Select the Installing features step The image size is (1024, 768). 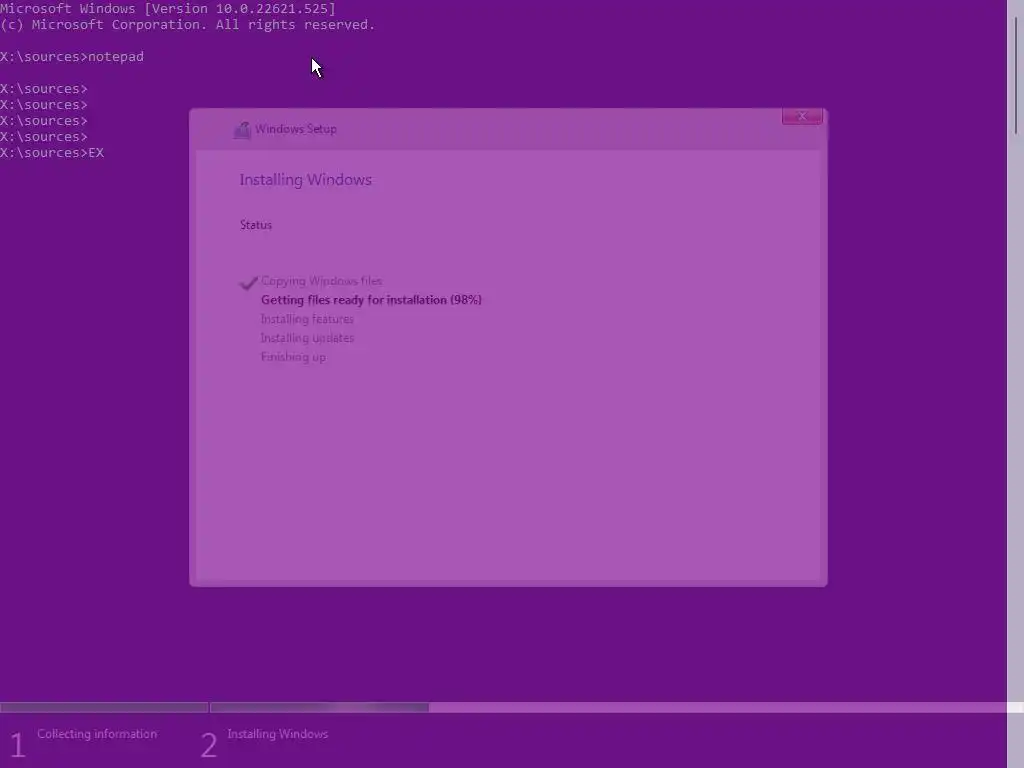click(x=307, y=319)
